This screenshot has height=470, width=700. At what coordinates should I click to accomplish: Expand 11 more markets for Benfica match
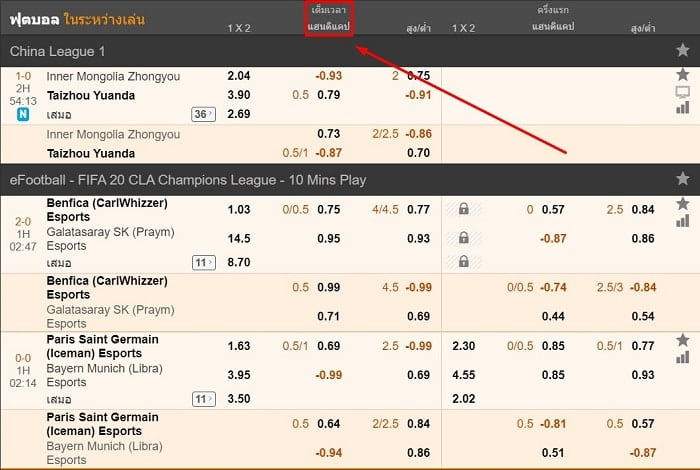pos(204,262)
